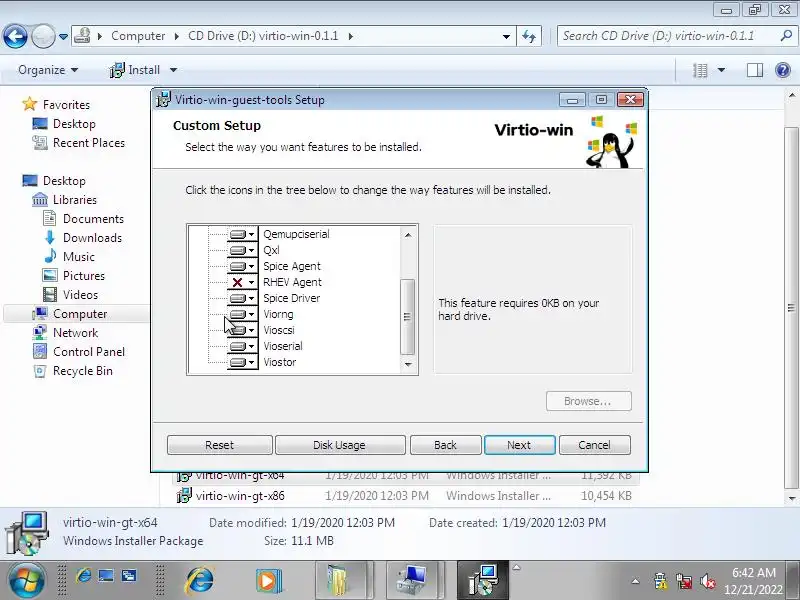Select the Viostor feature label
This screenshot has height=600, width=800.
pyautogui.click(x=280, y=362)
